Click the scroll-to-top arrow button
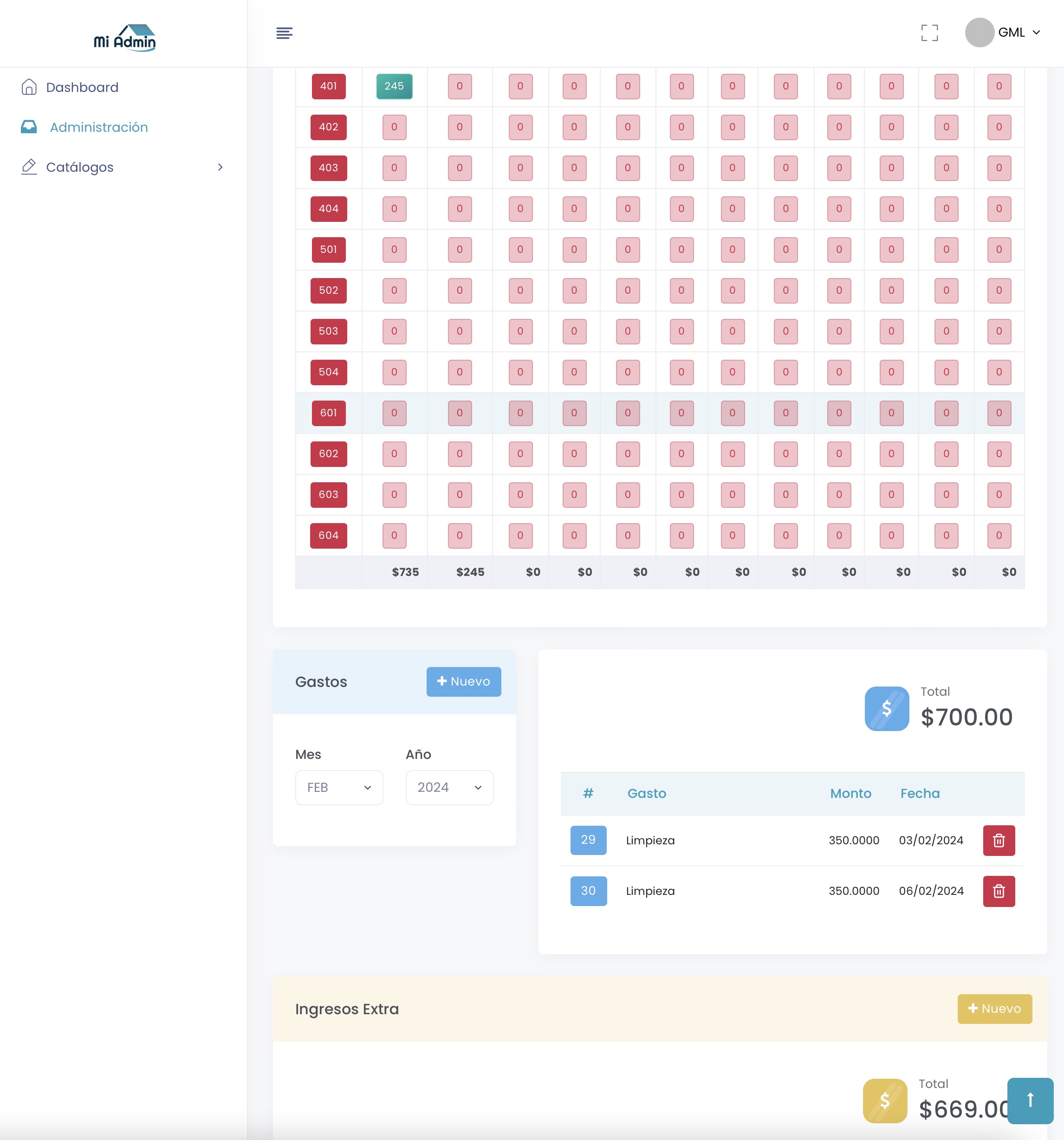 coord(1030,1100)
